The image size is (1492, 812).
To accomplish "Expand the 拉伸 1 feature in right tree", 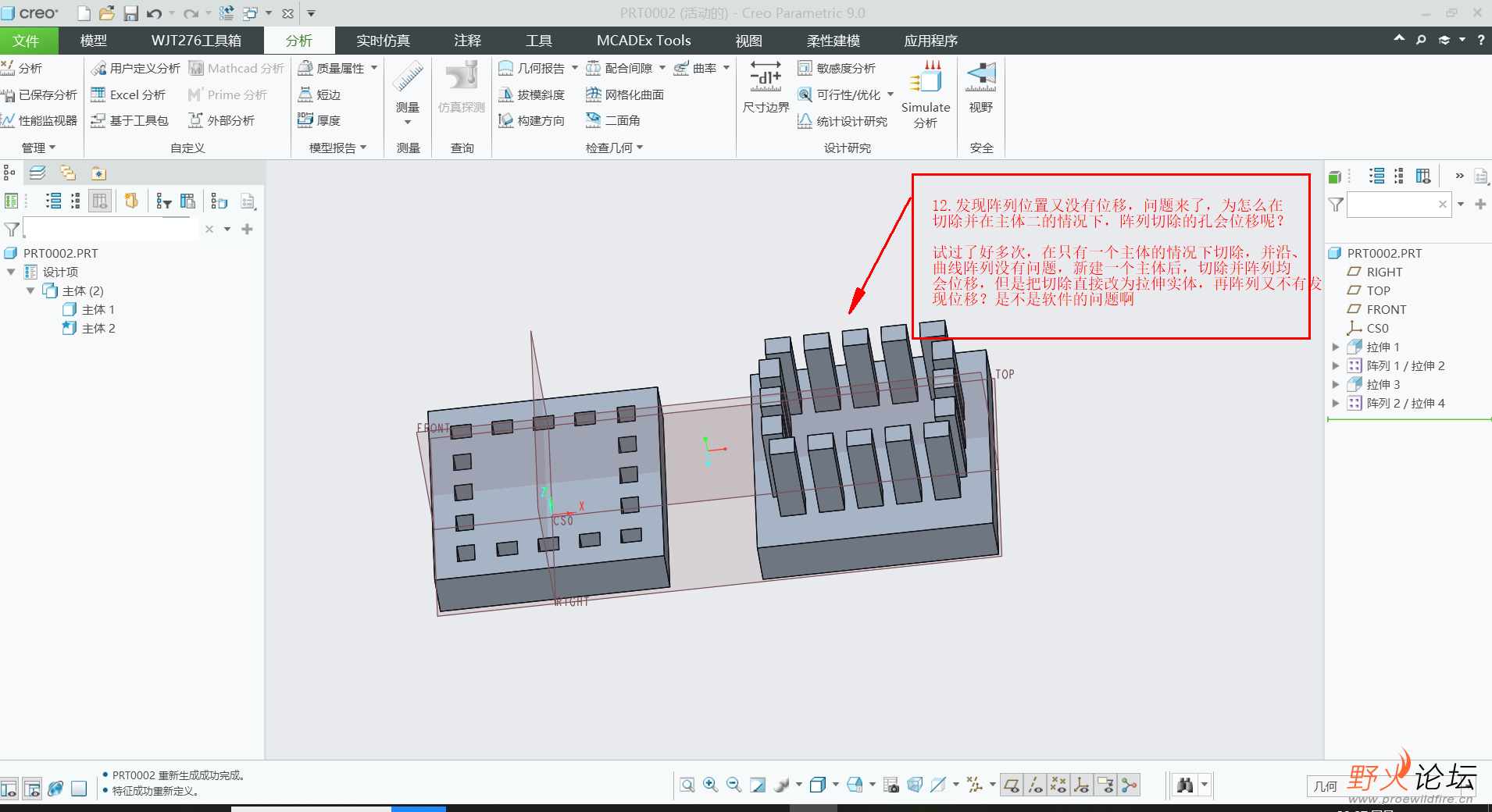I will 1336,347.
